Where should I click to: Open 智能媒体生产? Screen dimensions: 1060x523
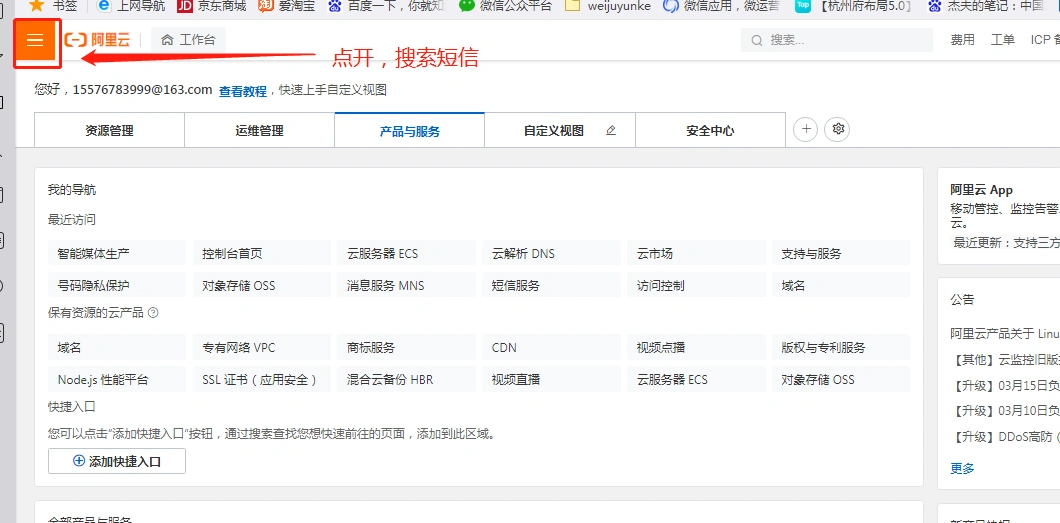click(x=117, y=253)
